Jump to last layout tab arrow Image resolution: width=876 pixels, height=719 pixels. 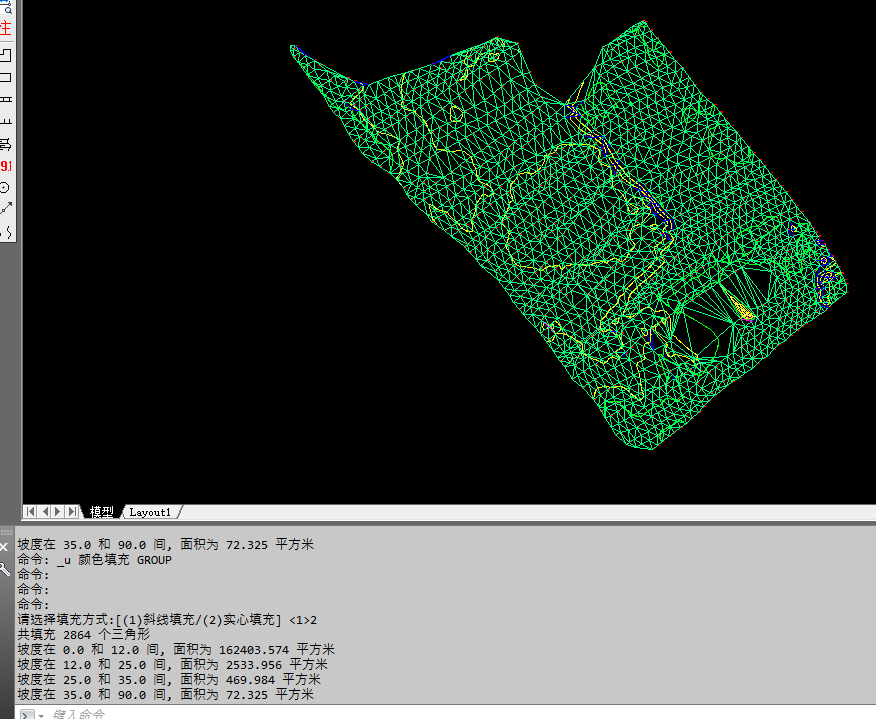(72, 512)
